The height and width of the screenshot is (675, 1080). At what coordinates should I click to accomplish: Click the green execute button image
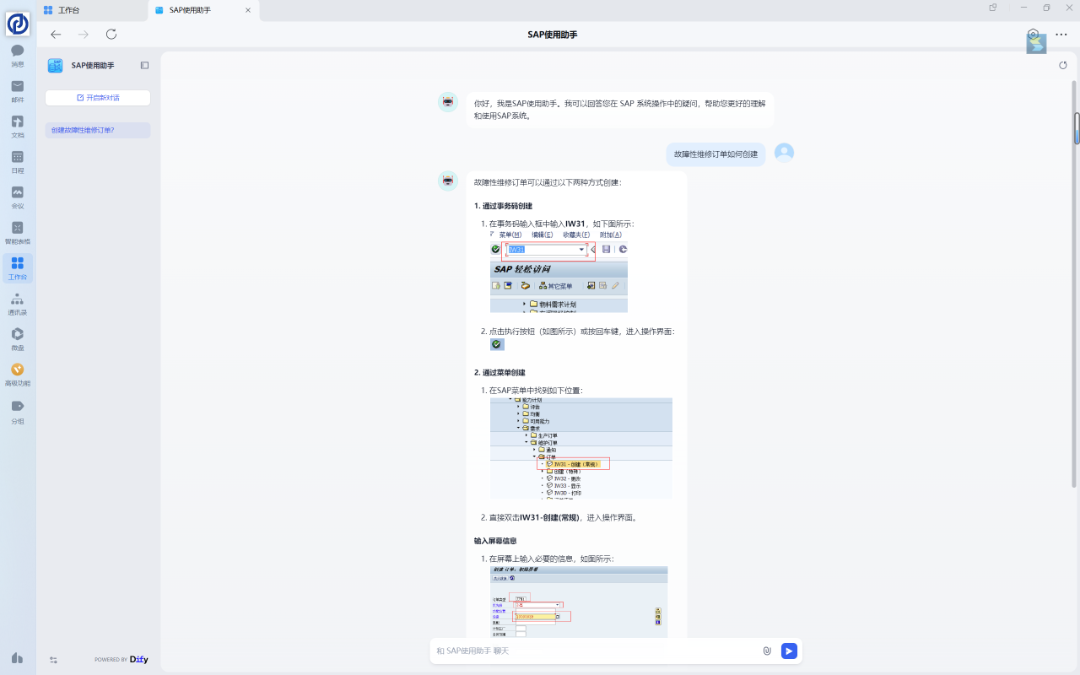pyautogui.click(x=497, y=344)
